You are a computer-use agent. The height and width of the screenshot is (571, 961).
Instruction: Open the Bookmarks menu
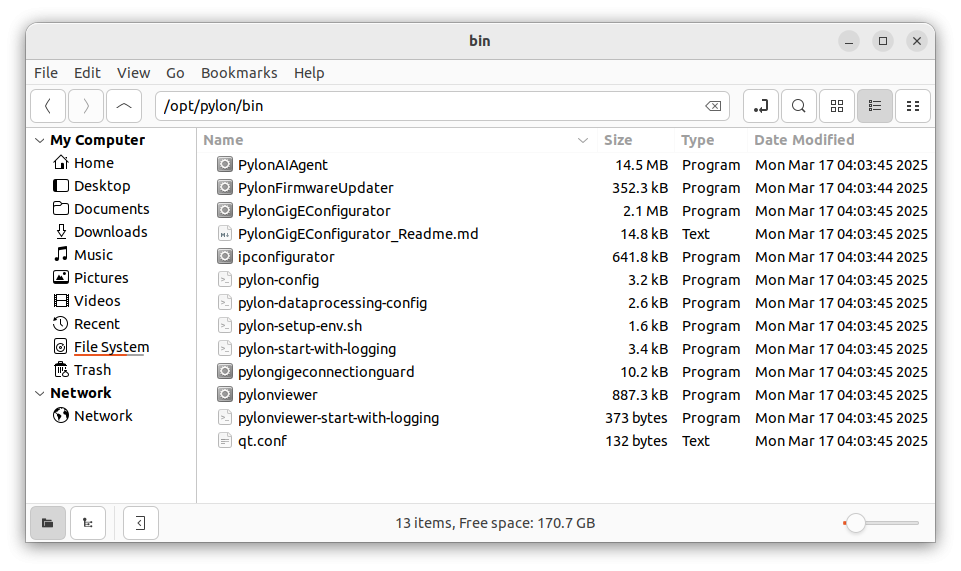[x=239, y=73]
